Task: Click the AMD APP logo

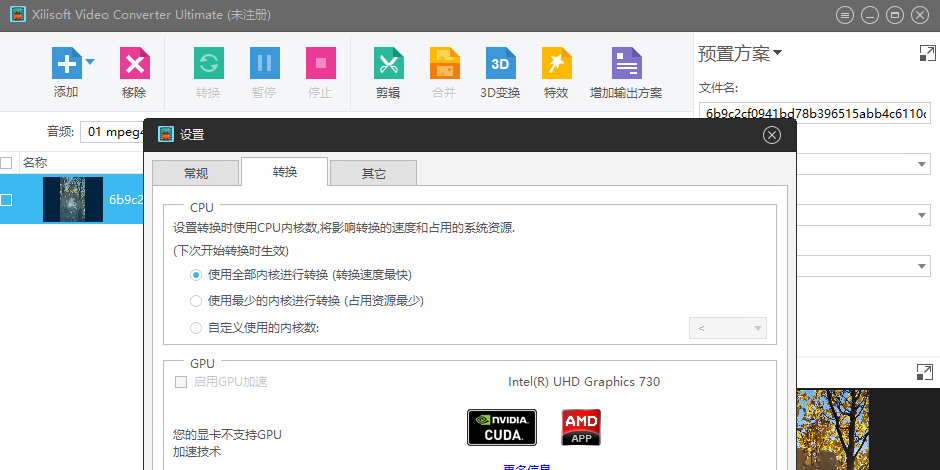Action: coord(581,427)
